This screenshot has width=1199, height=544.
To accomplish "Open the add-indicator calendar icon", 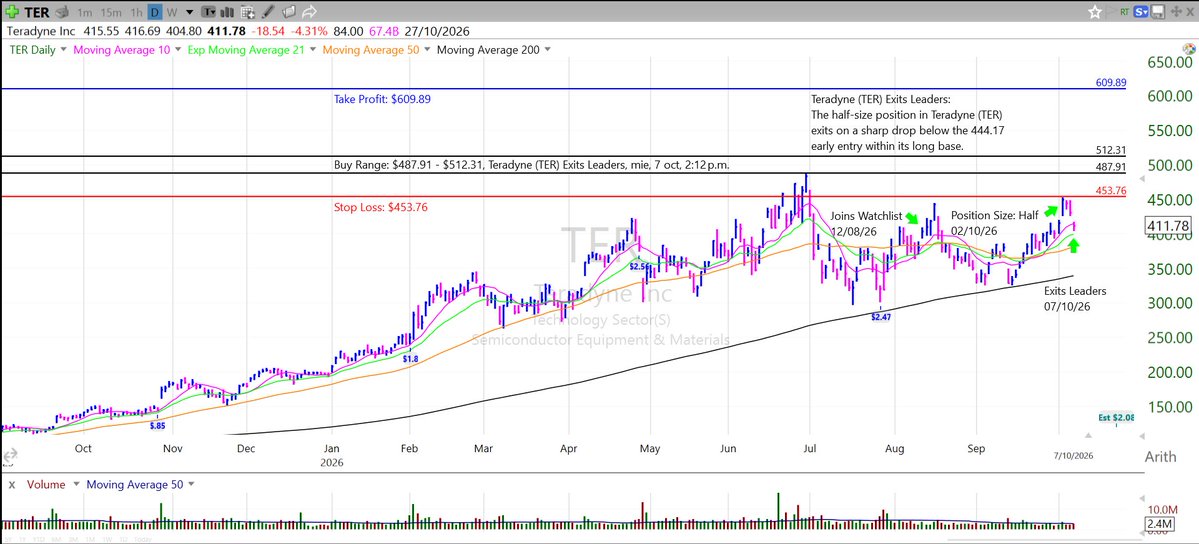I will click(247, 12).
